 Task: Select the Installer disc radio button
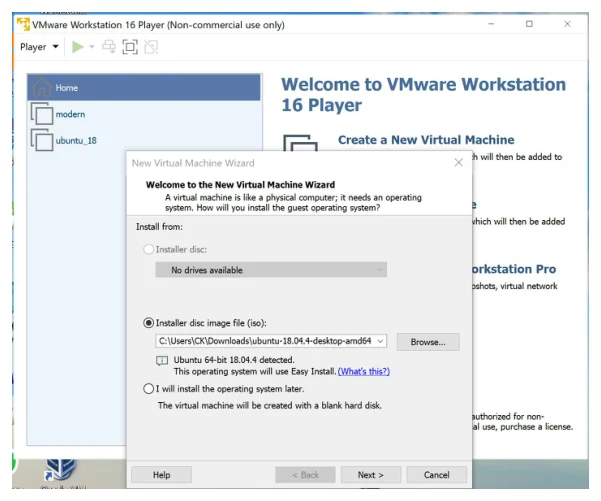[148, 250]
